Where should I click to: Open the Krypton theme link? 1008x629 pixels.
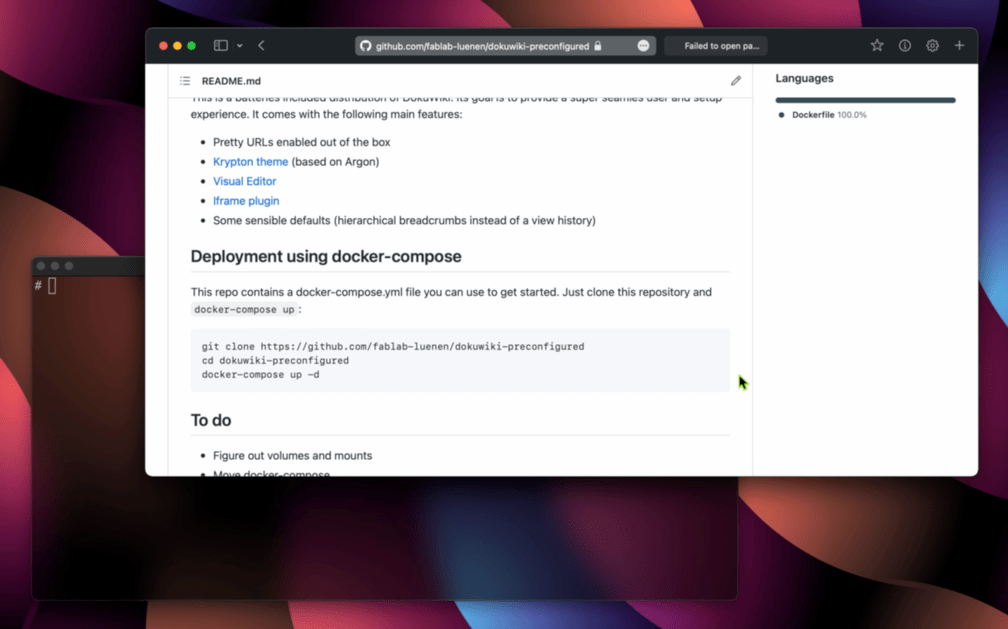250,161
